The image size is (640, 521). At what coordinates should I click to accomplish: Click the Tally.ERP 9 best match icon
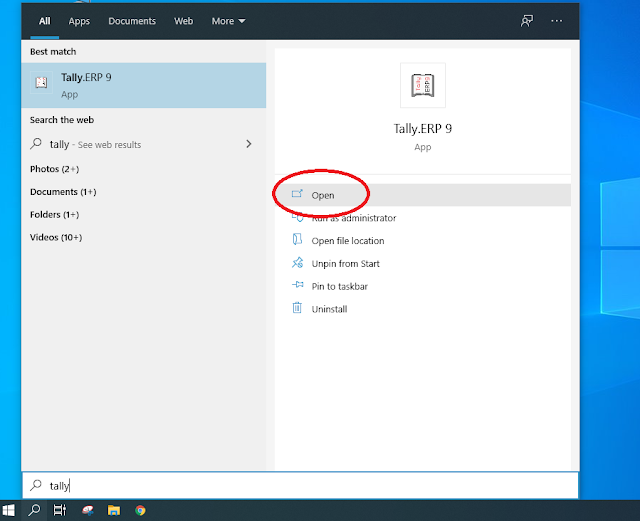pyautogui.click(x=41, y=82)
